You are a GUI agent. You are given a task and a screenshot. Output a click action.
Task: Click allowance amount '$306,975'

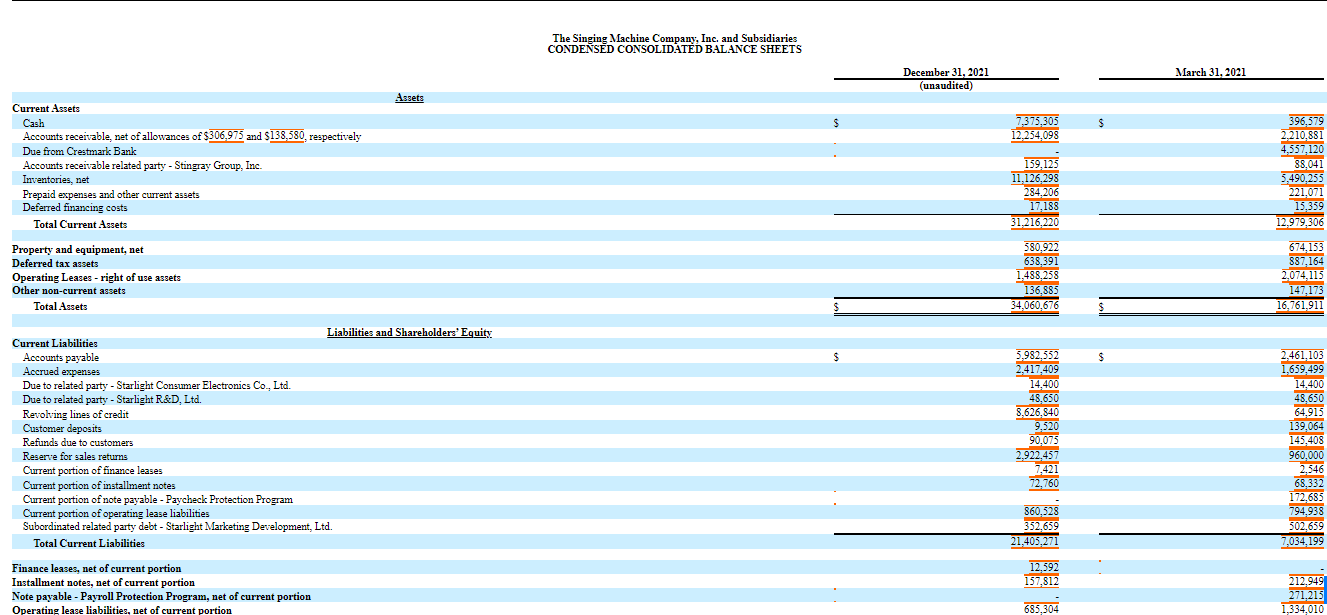(224, 136)
